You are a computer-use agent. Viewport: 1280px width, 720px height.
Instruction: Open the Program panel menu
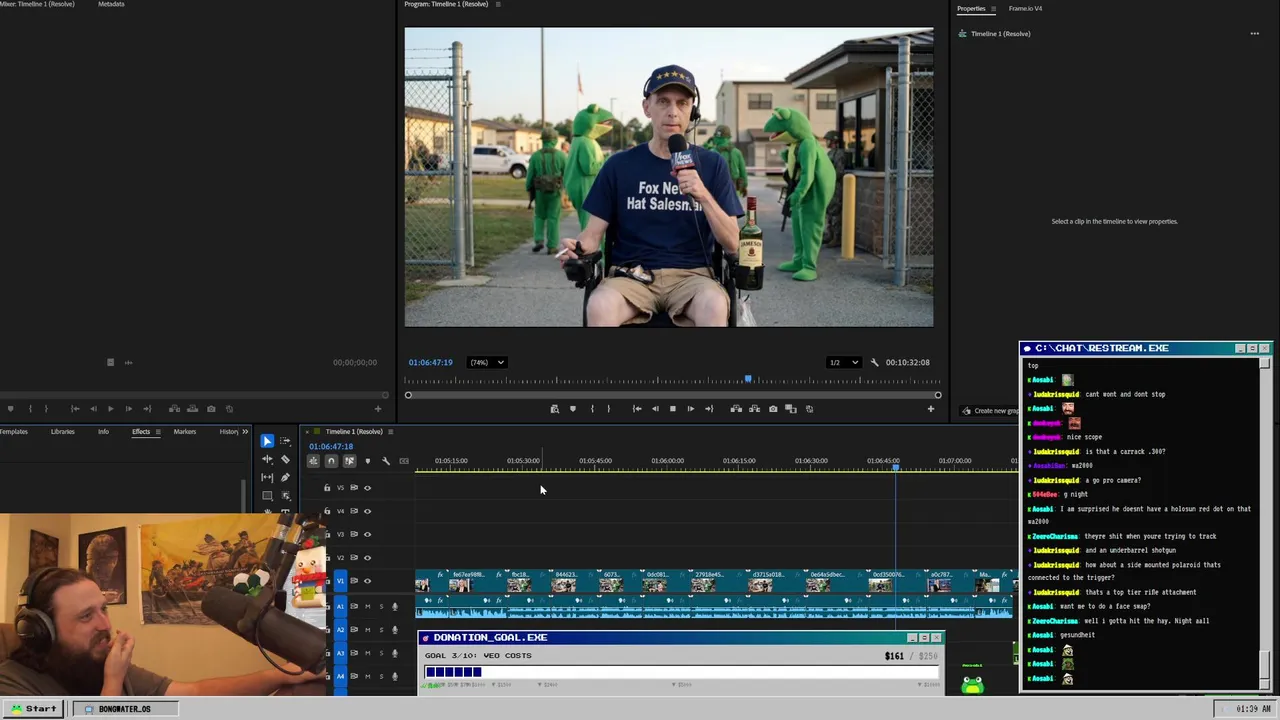pyautogui.click(x=498, y=4)
